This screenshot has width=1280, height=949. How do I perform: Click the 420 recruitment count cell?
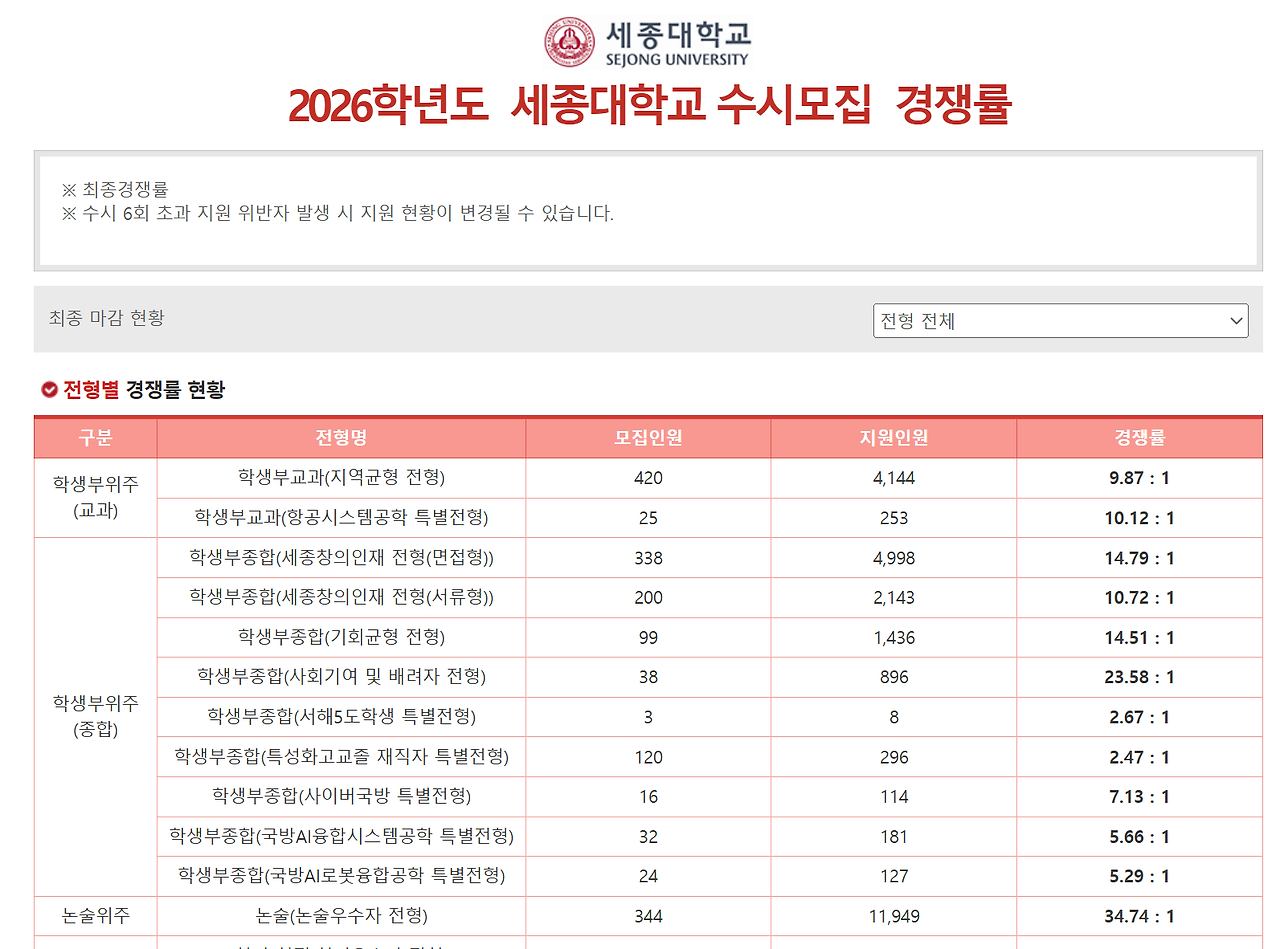[x=648, y=478]
